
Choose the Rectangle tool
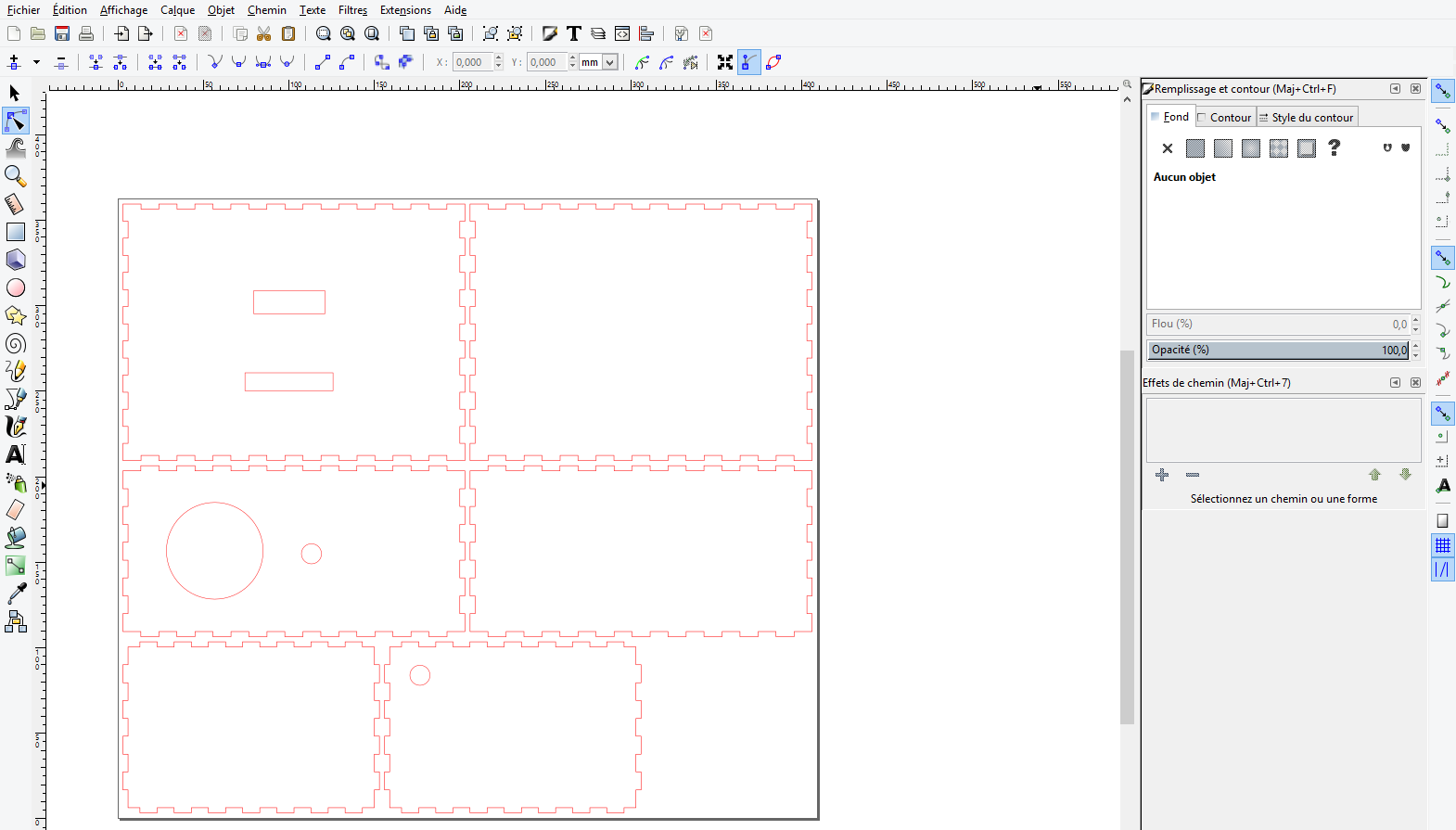(x=16, y=232)
